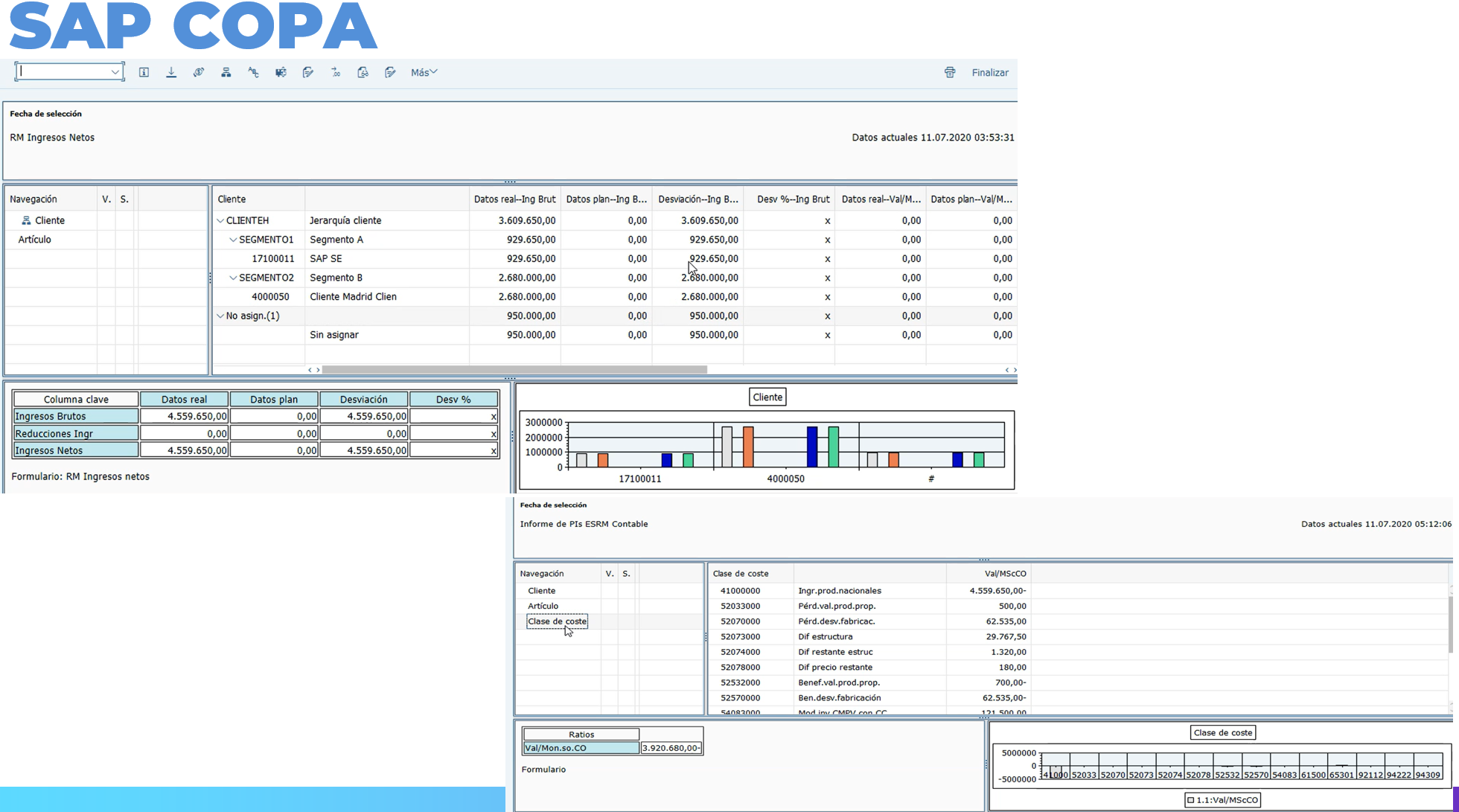Click the lower table's vertical scrollbar
This screenshot has height=812, width=1459.
tap(1450, 625)
